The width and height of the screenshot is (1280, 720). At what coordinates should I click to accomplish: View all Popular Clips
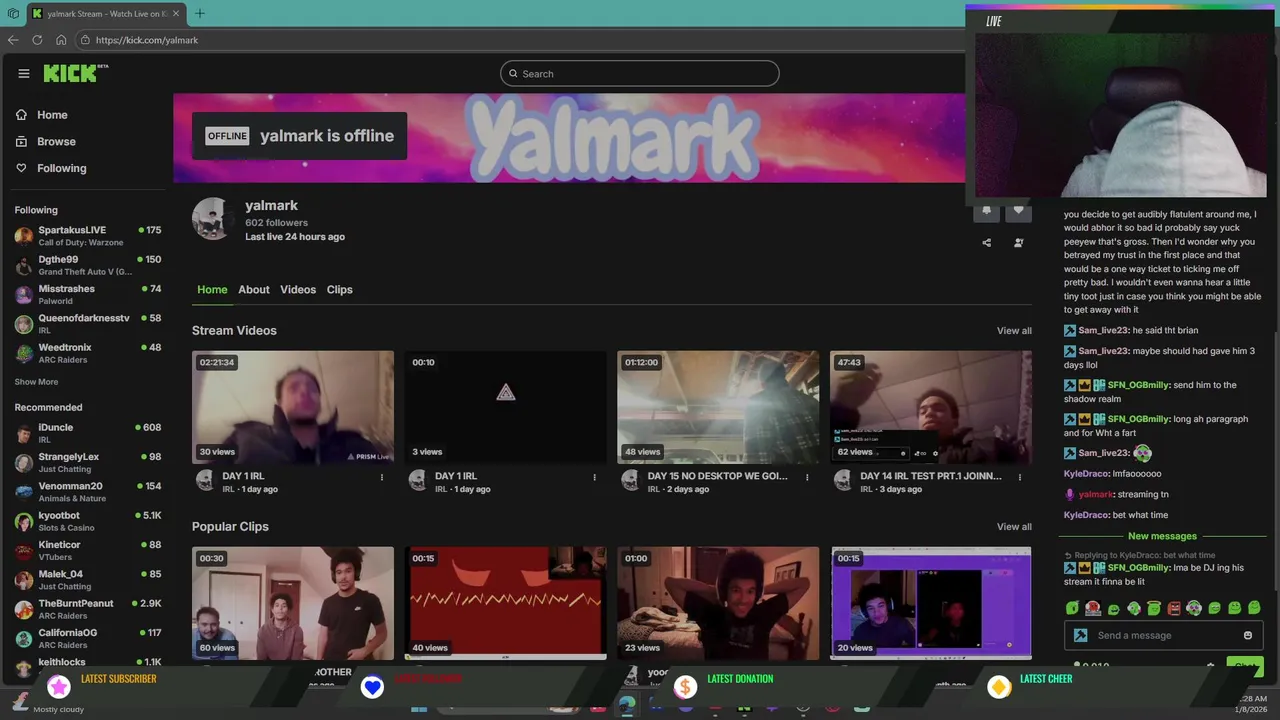(x=1014, y=527)
